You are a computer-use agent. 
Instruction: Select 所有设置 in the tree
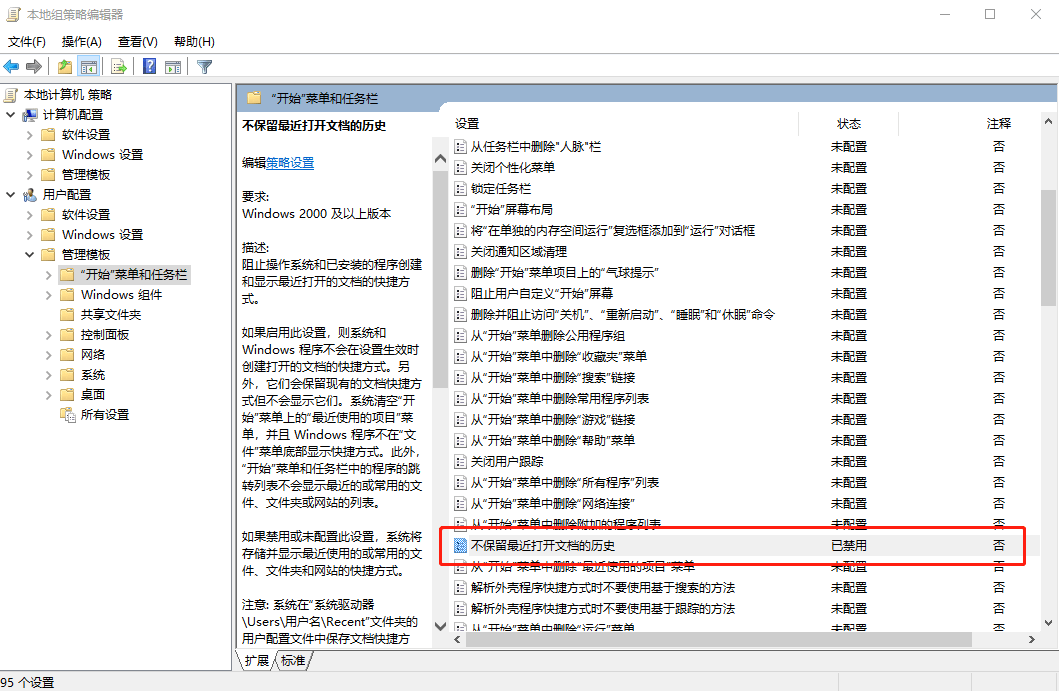[105, 415]
